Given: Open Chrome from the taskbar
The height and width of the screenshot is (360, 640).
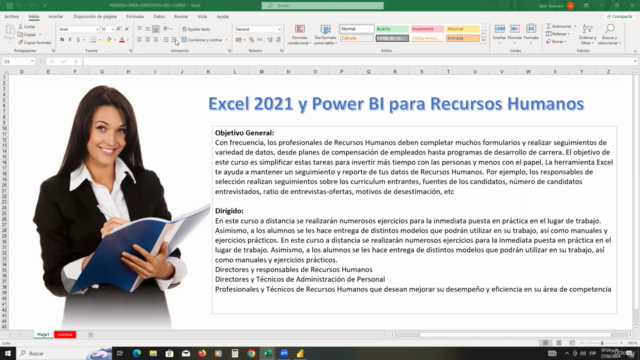Looking at the screenshot, I should pyautogui.click(x=251, y=353).
